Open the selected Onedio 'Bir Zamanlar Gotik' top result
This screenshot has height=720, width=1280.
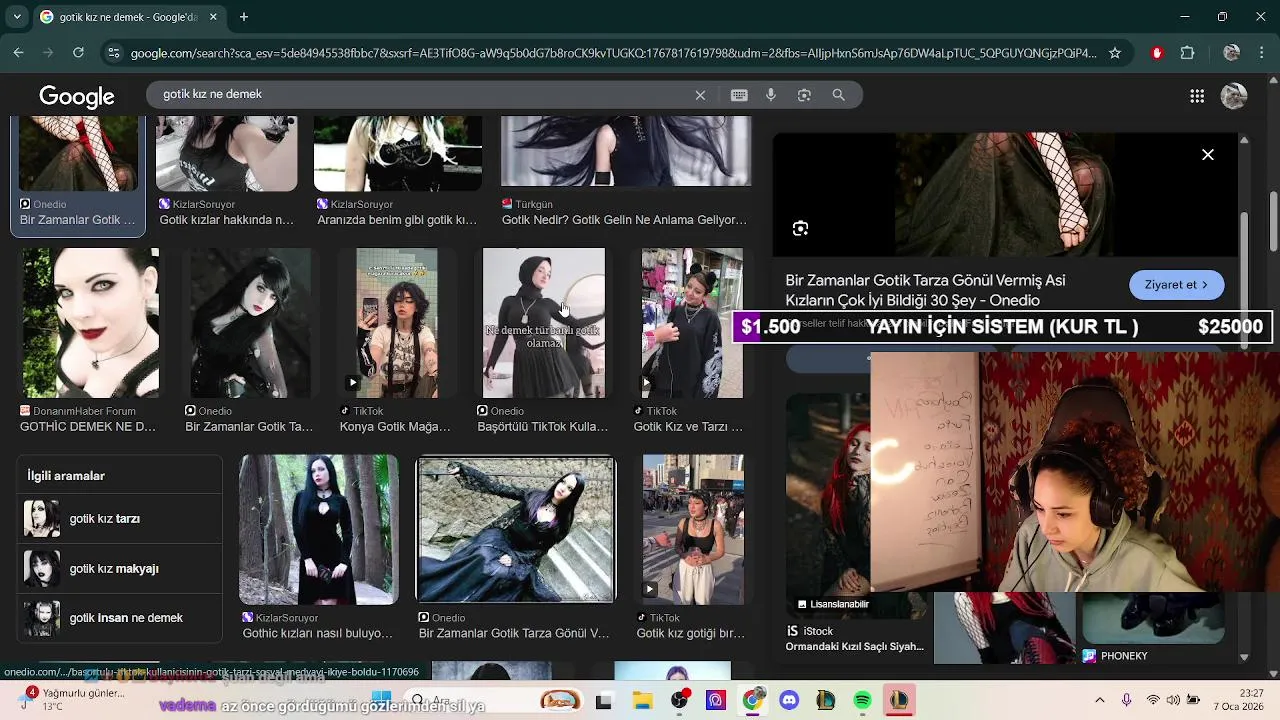[78, 175]
